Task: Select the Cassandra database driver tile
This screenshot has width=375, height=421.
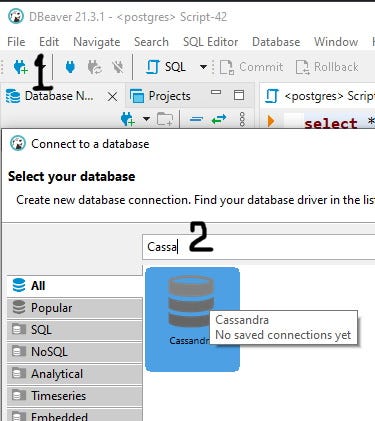Action: pos(192,319)
